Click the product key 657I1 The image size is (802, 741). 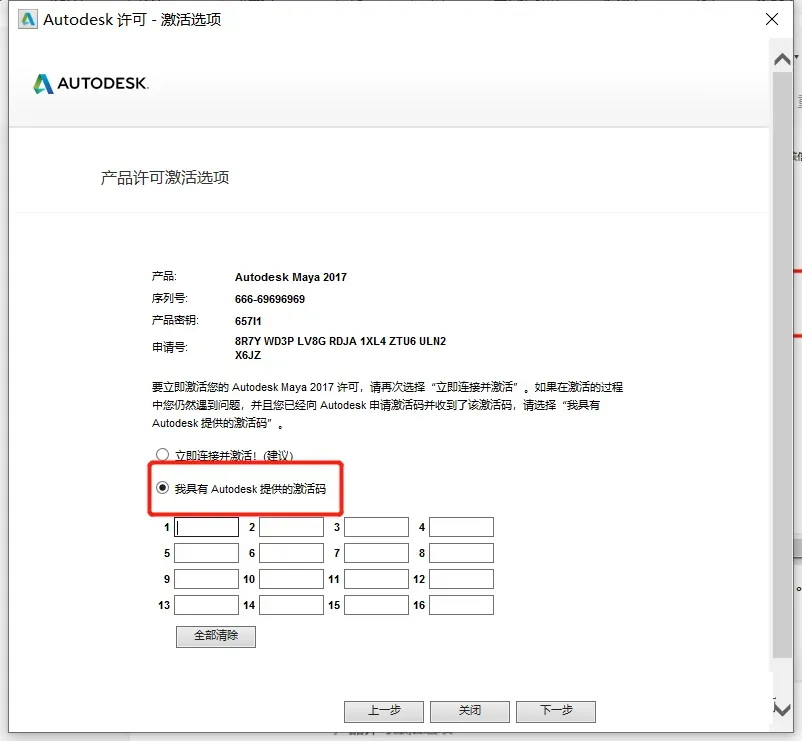(x=248, y=321)
